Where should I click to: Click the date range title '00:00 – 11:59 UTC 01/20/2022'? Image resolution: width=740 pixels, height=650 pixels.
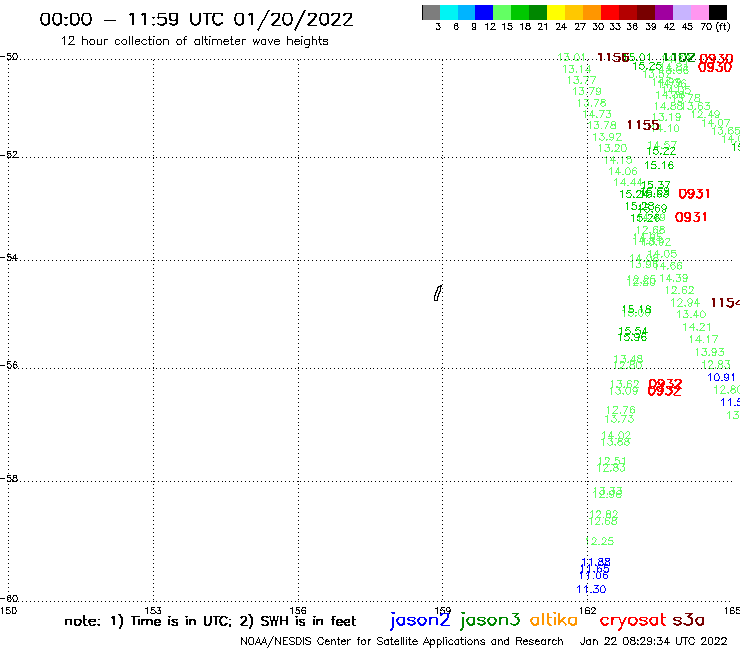point(196,19)
